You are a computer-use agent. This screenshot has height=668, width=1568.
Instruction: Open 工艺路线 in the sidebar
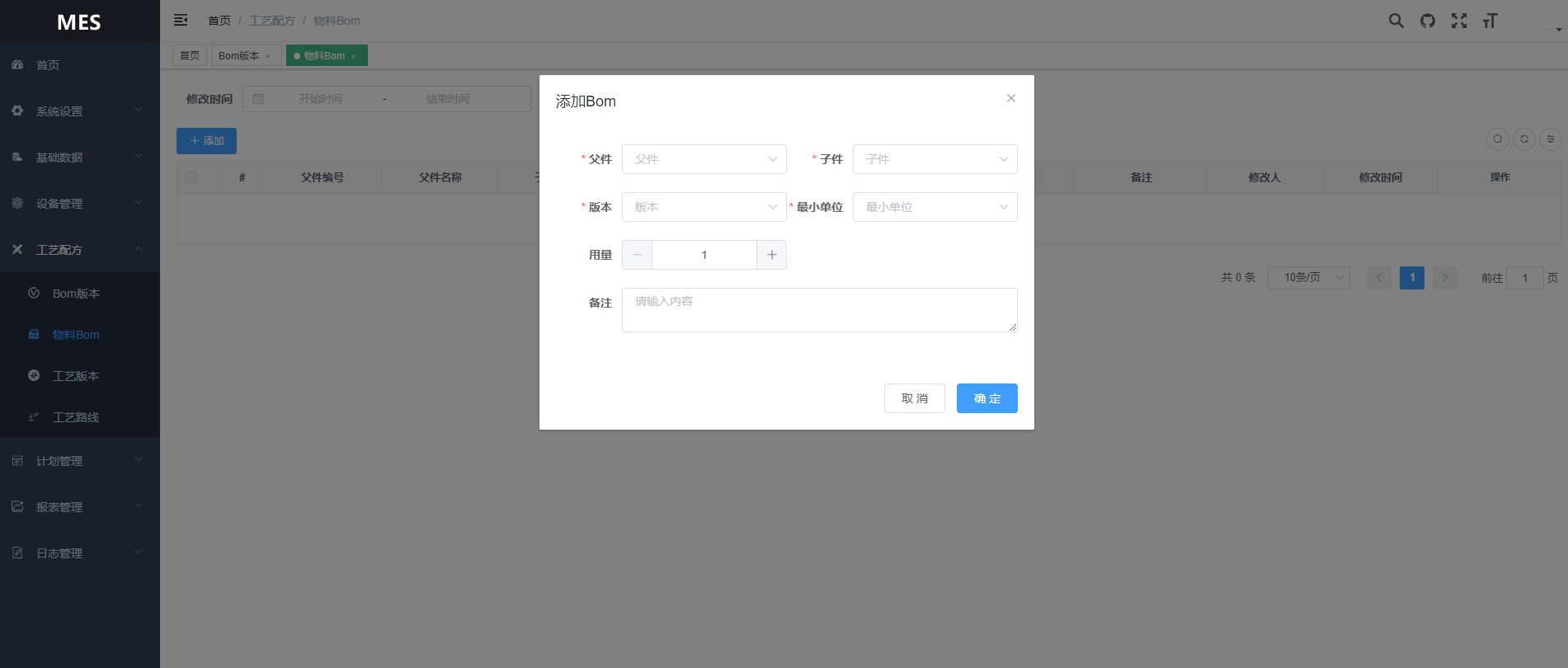pyautogui.click(x=80, y=416)
